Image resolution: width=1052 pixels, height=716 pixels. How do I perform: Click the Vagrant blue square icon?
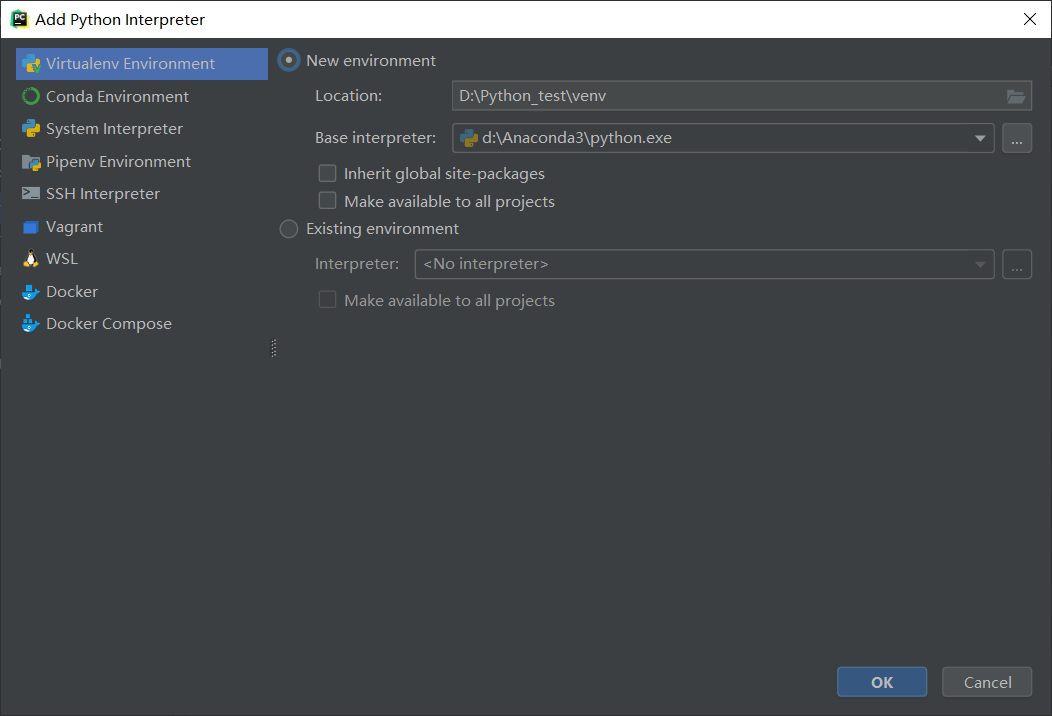pyautogui.click(x=31, y=227)
